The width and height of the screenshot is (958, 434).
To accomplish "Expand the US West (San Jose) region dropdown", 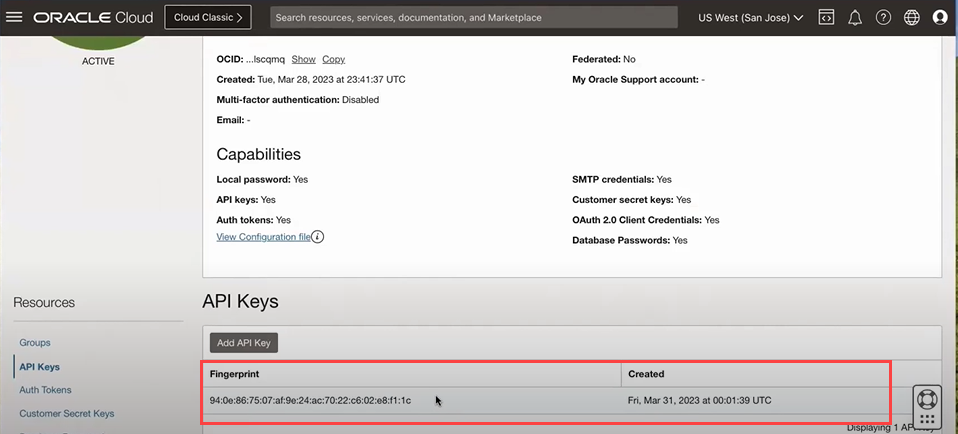I will tap(750, 18).
